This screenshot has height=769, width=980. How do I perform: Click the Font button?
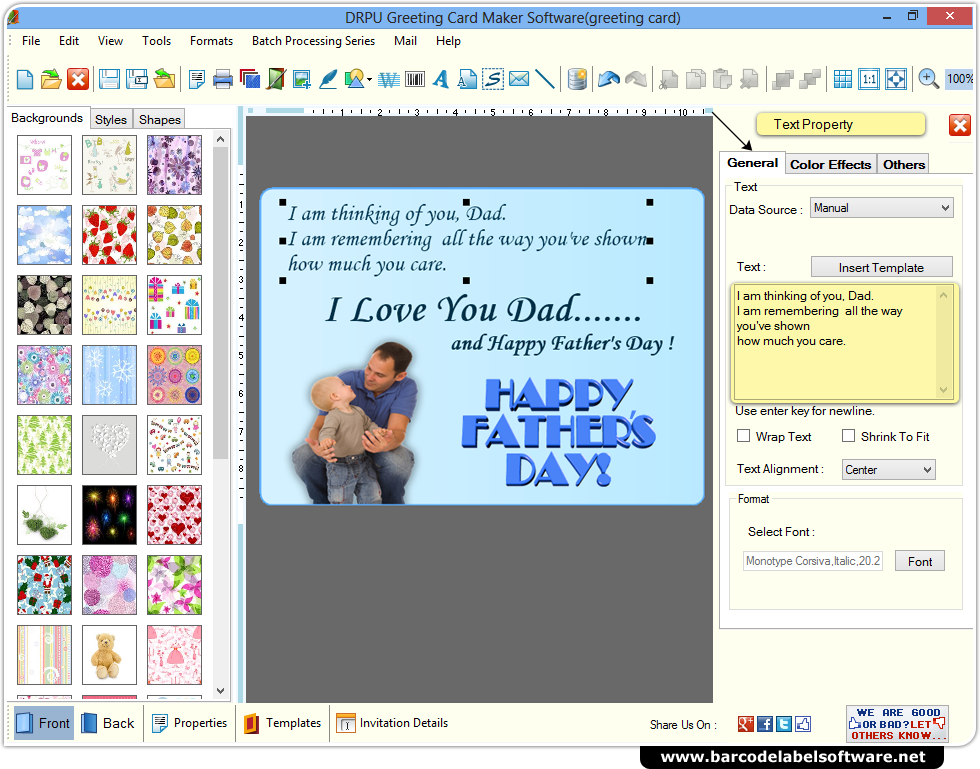coord(919,561)
